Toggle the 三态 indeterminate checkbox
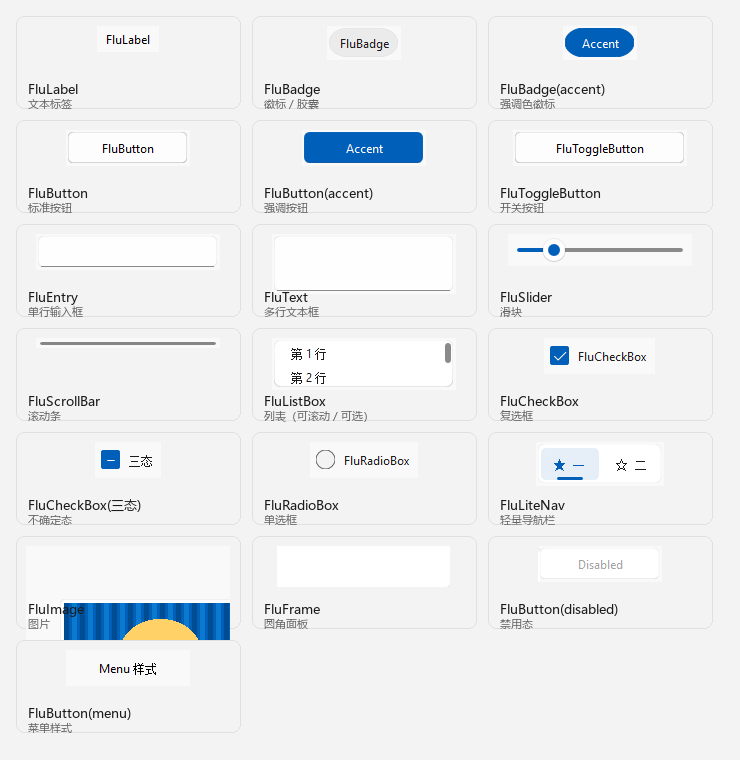740x760 pixels. [110, 459]
